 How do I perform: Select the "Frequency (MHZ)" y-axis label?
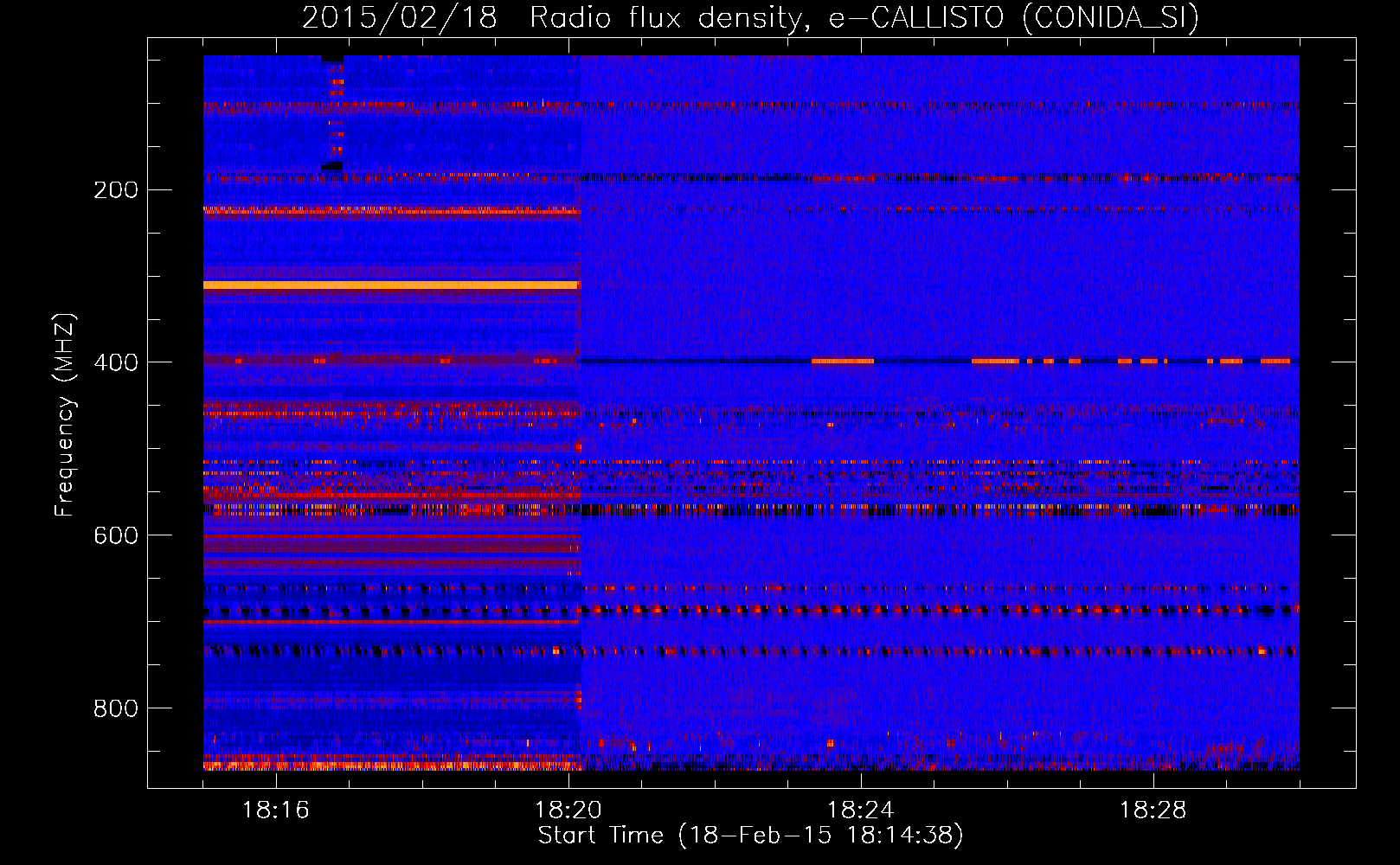(65, 415)
